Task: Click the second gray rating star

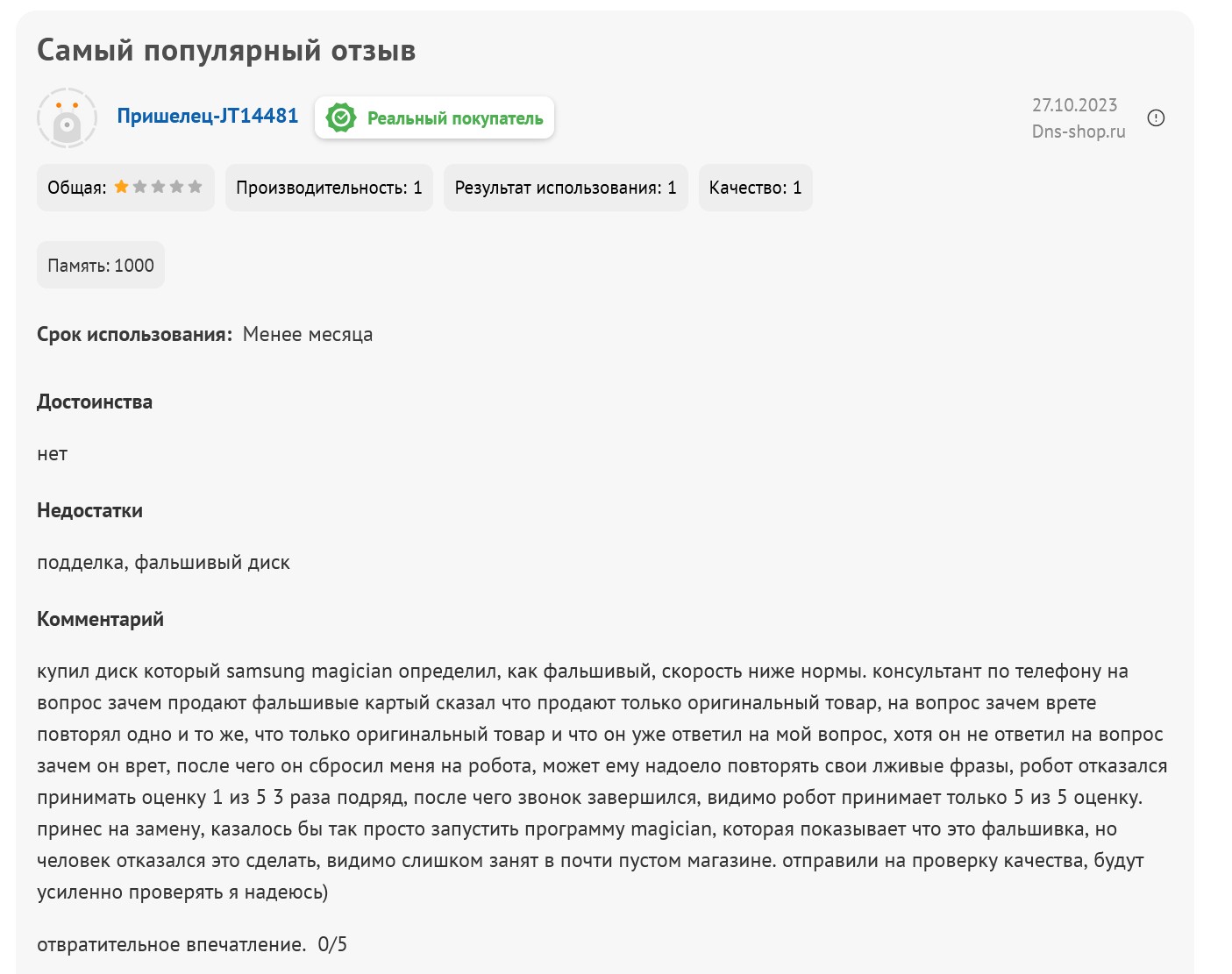Action: (140, 187)
